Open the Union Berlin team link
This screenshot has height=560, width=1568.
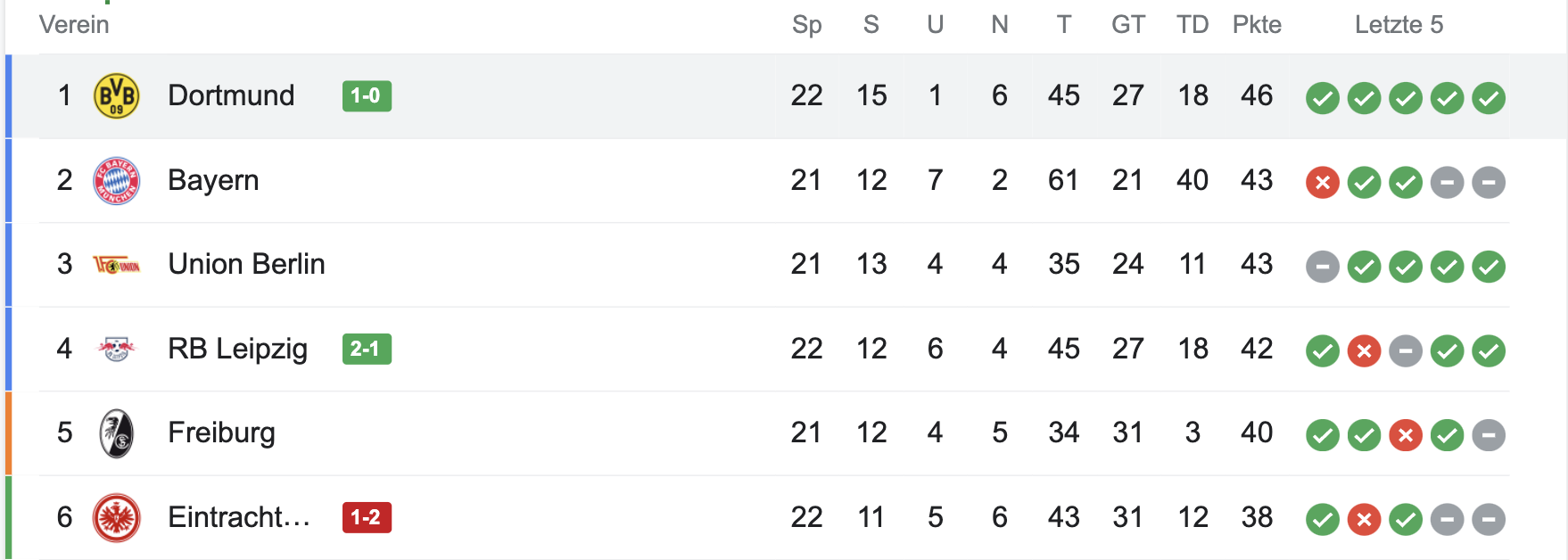pos(246,264)
